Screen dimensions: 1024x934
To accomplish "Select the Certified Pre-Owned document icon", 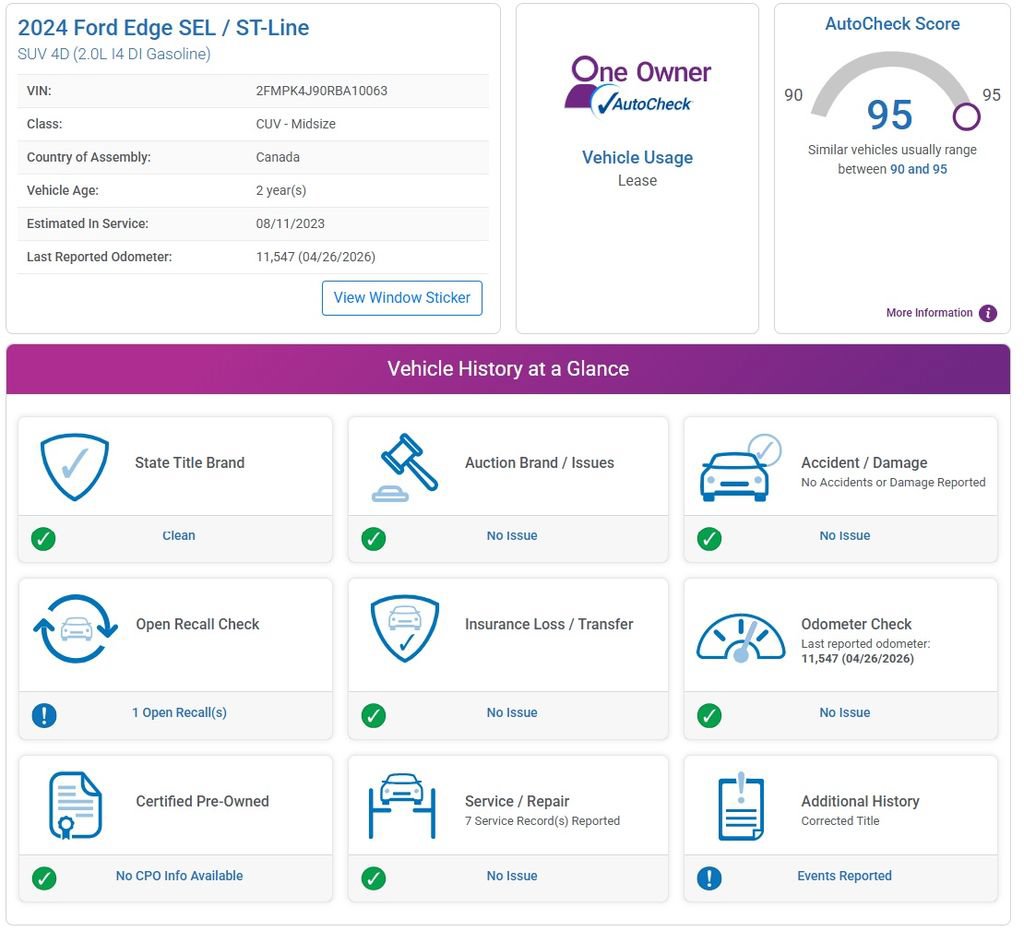I will tap(76, 805).
